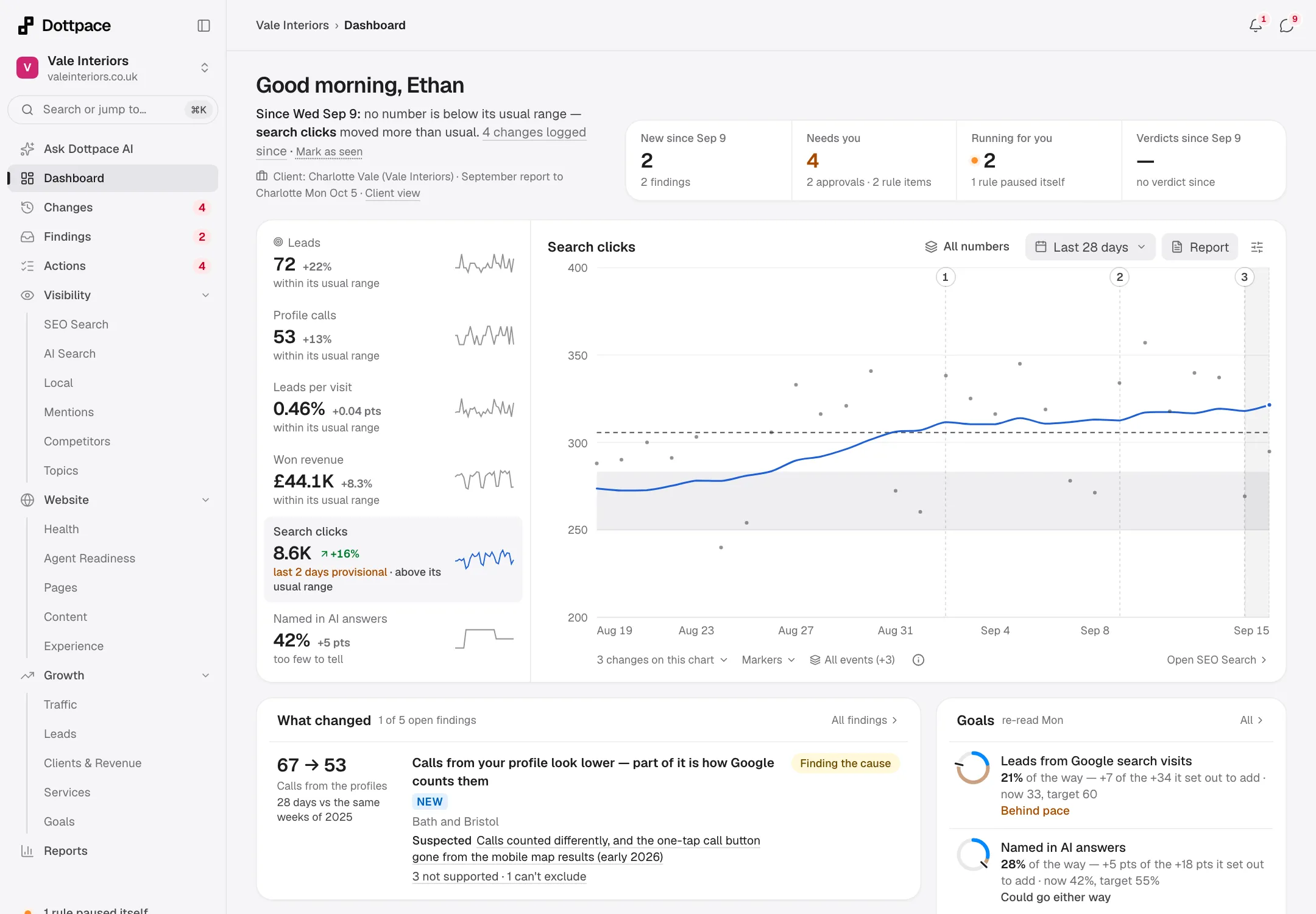Click the Website globe icon
The image size is (1316, 914).
click(27, 500)
